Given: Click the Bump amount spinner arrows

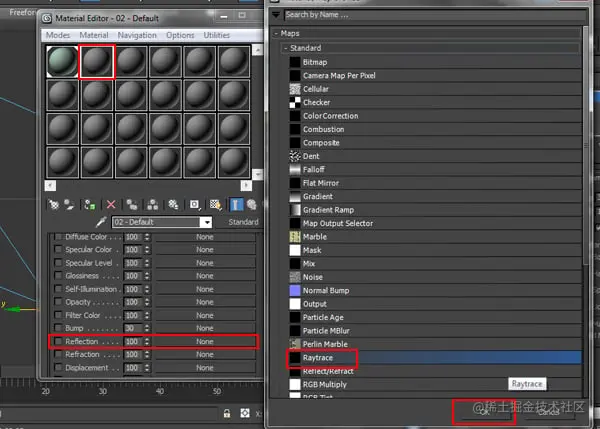Looking at the screenshot, I should (147, 328).
